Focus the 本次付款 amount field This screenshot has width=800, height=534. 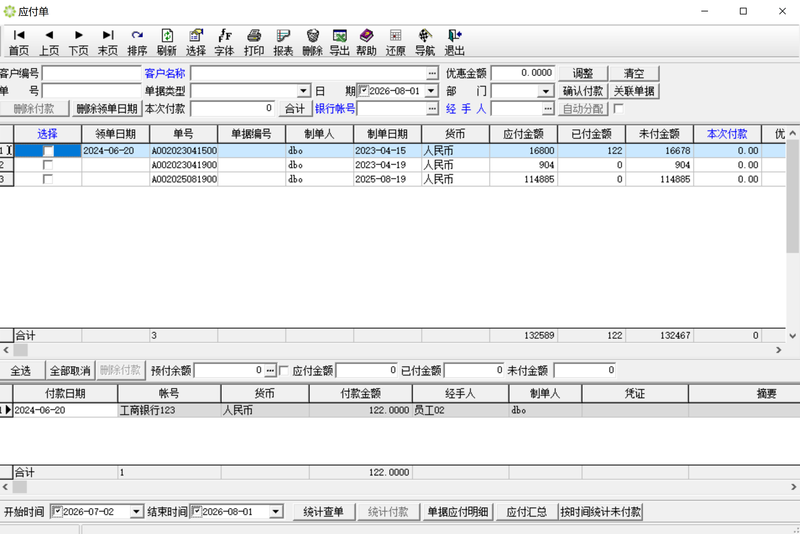(x=233, y=109)
